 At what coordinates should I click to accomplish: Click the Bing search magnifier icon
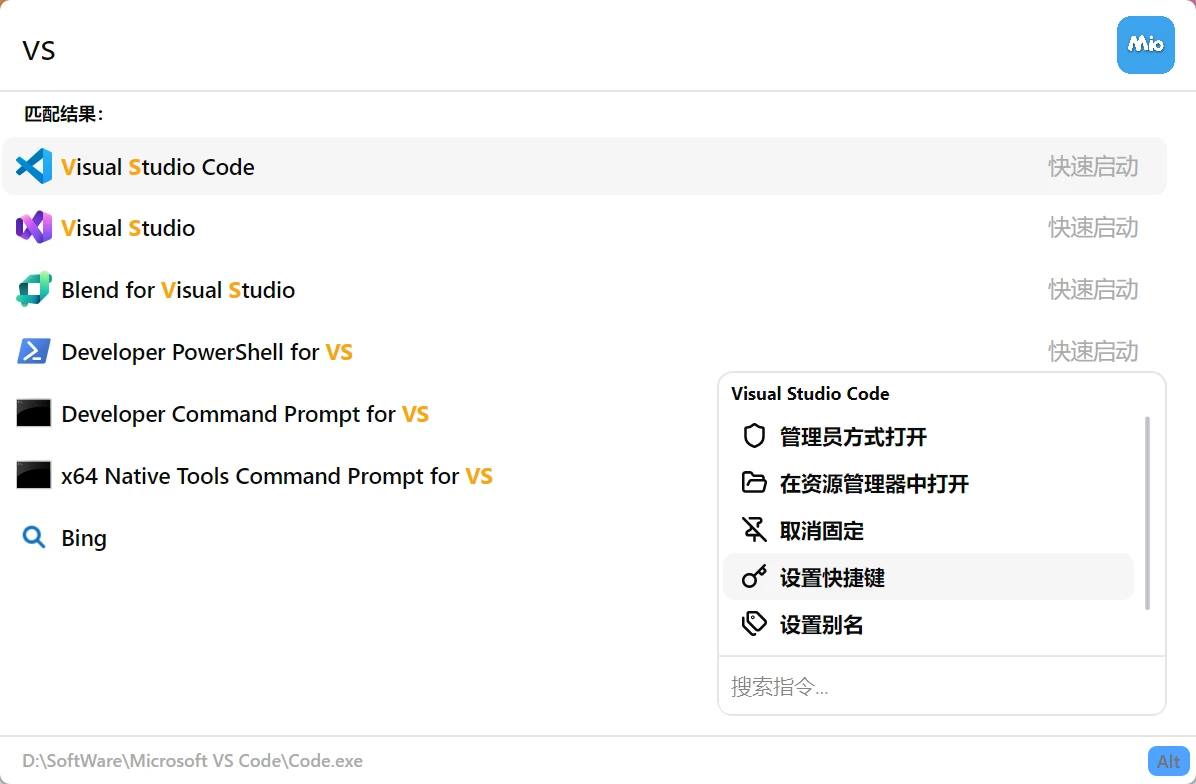(34, 538)
